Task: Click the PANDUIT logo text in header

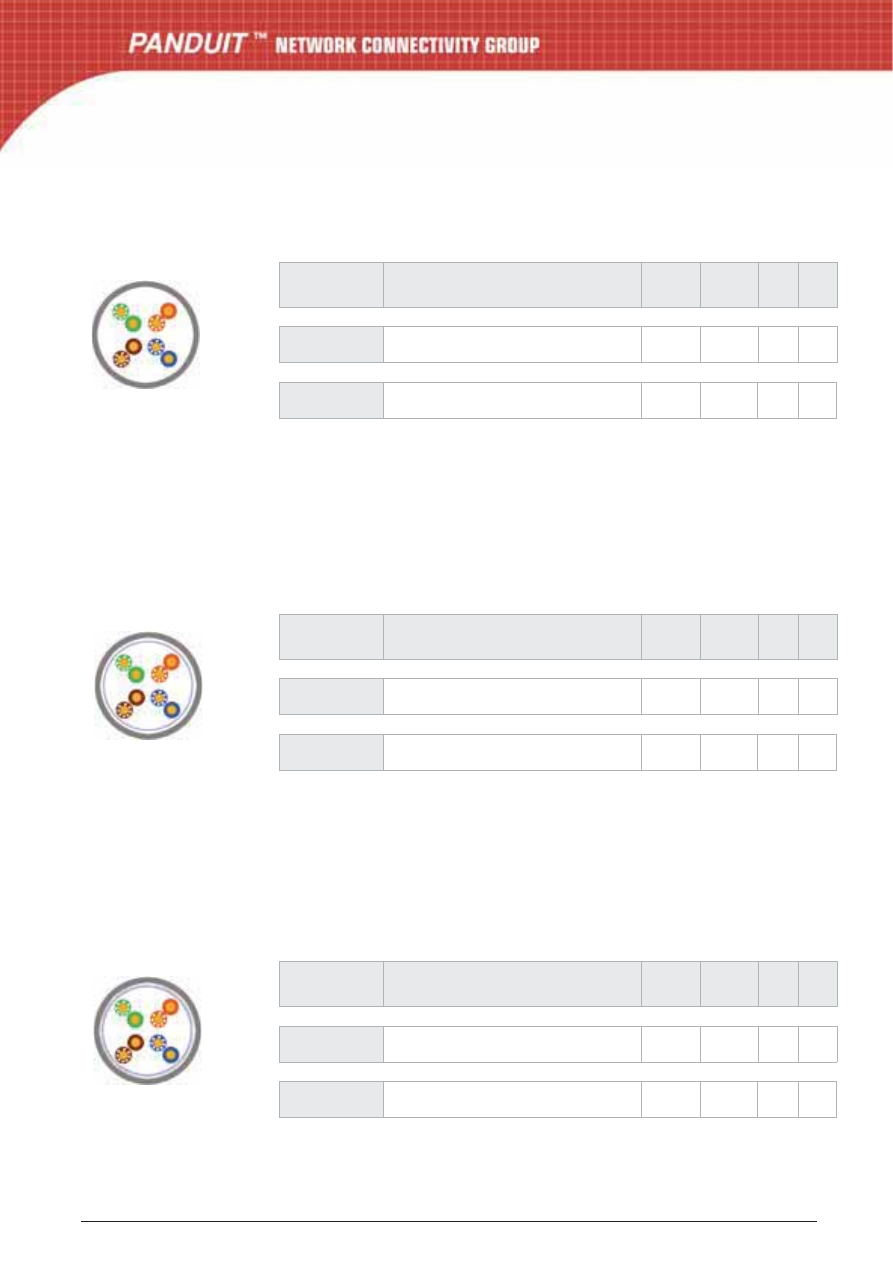Action: coord(188,45)
